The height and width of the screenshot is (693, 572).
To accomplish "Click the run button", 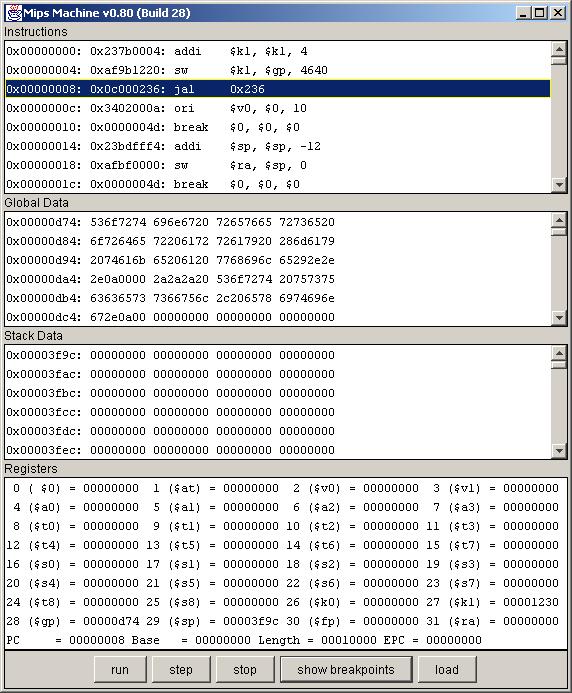I will pyautogui.click(x=120, y=670).
